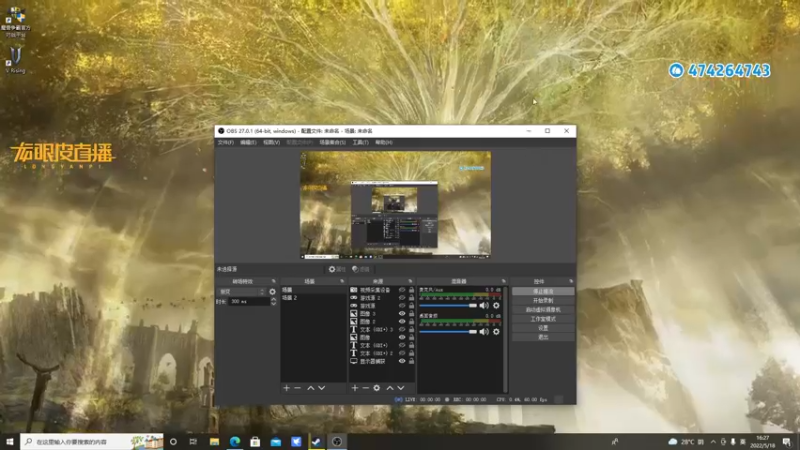Adjust the 麦克风/Aux volume slider
This screenshot has height=450, width=800.
(448, 306)
